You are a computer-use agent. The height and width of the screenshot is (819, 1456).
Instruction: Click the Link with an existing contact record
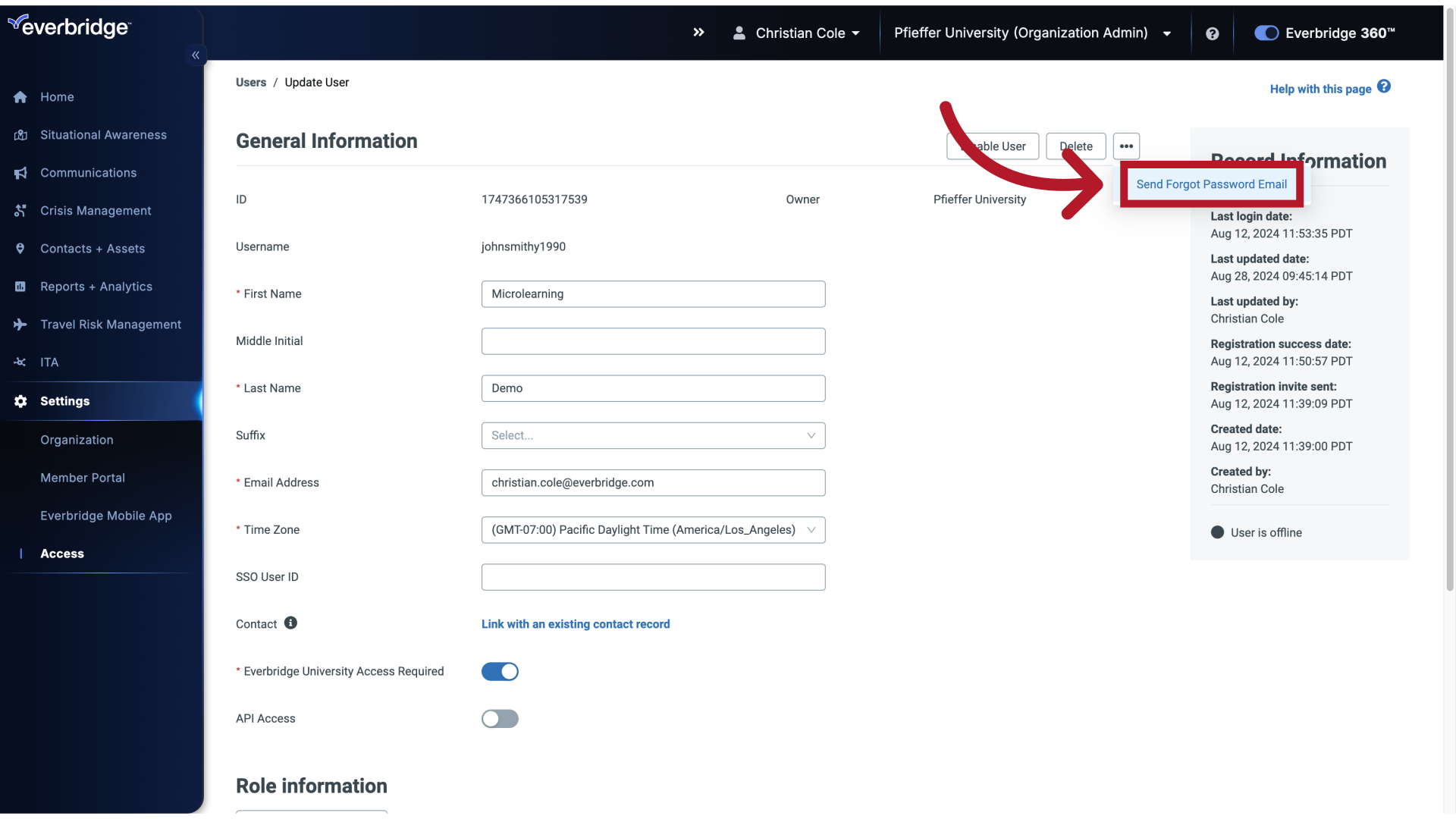(x=575, y=623)
